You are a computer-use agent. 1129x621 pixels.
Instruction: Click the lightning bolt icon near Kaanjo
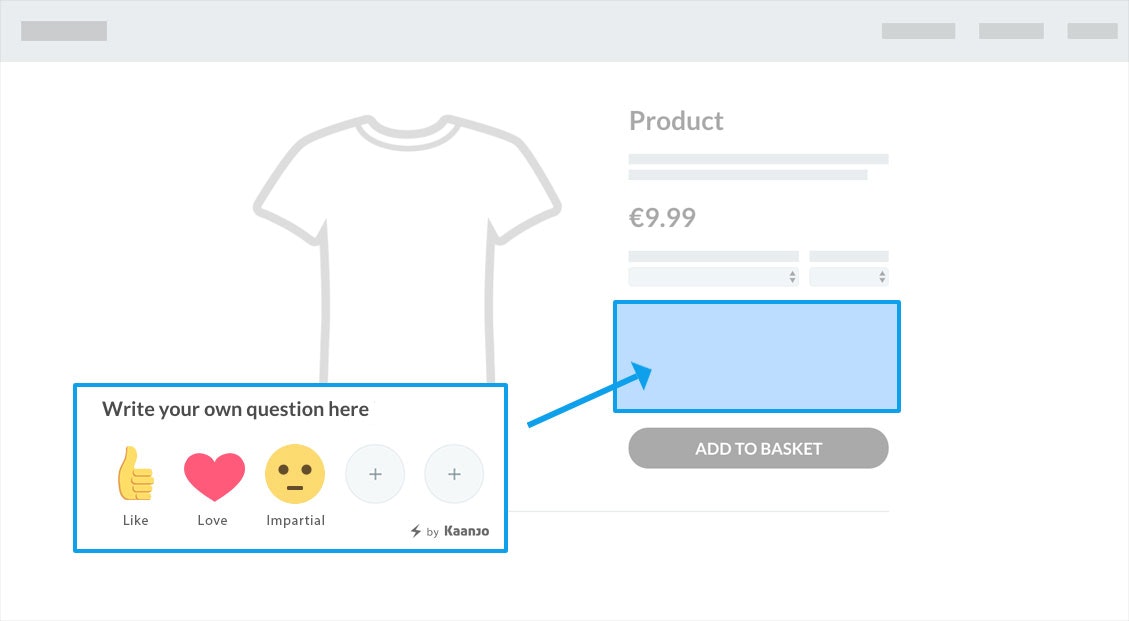(x=416, y=531)
